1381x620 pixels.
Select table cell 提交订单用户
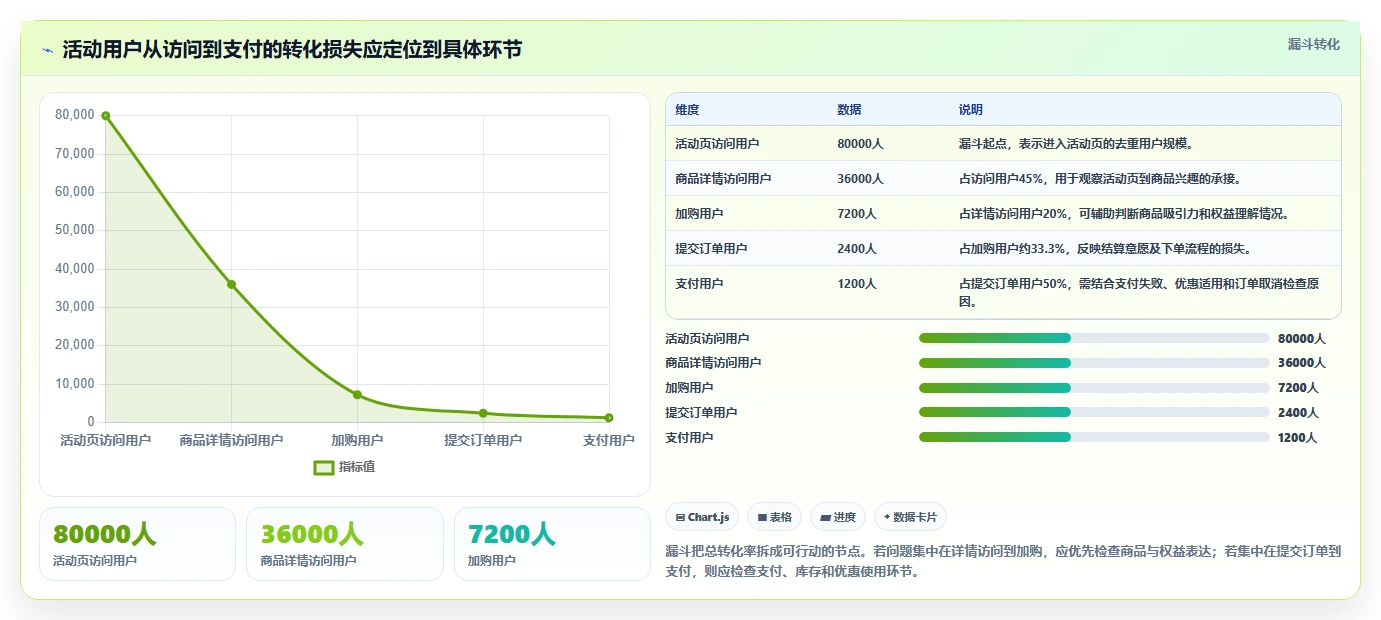711,249
